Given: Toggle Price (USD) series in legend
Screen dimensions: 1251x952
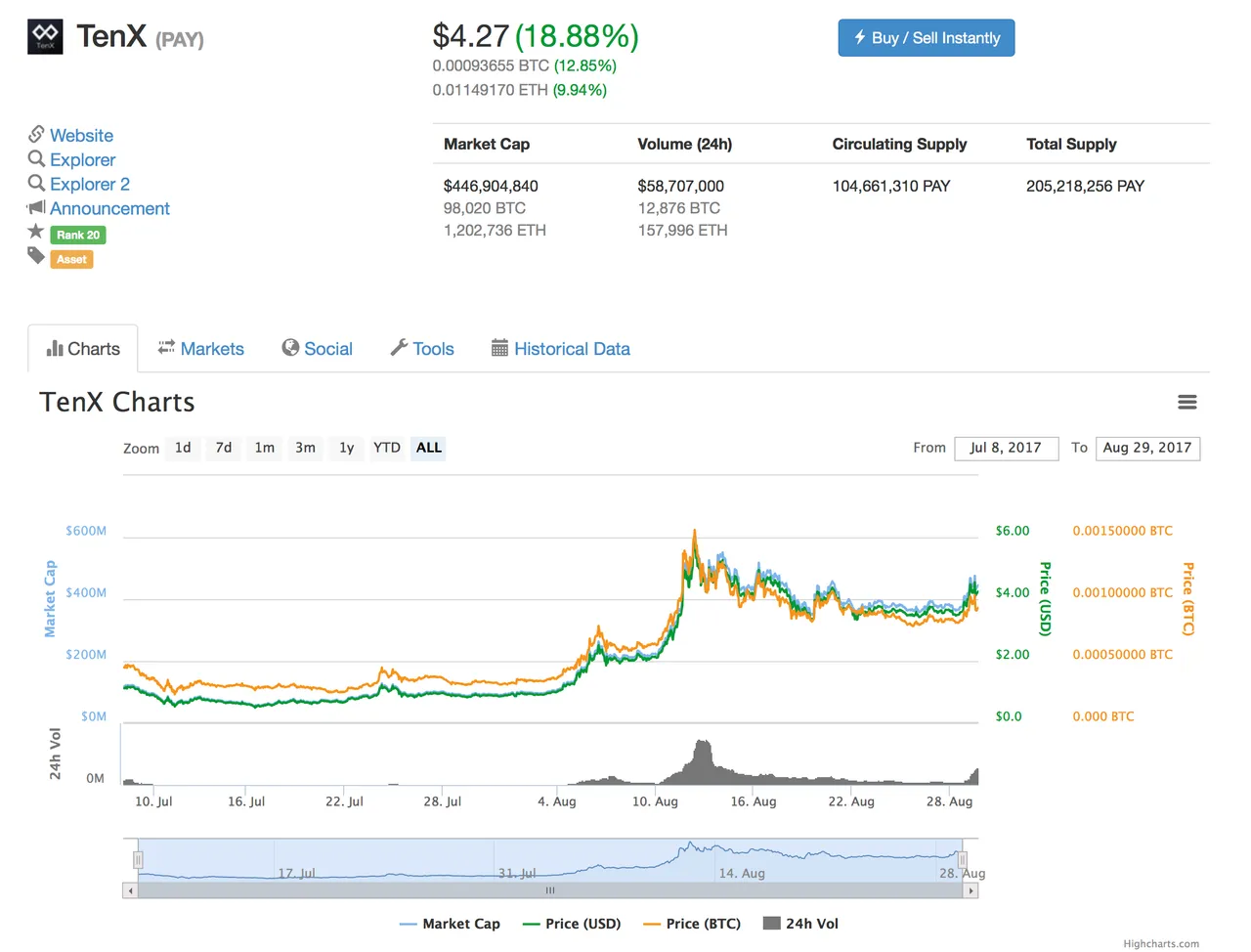Looking at the screenshot, I should 572,924.
